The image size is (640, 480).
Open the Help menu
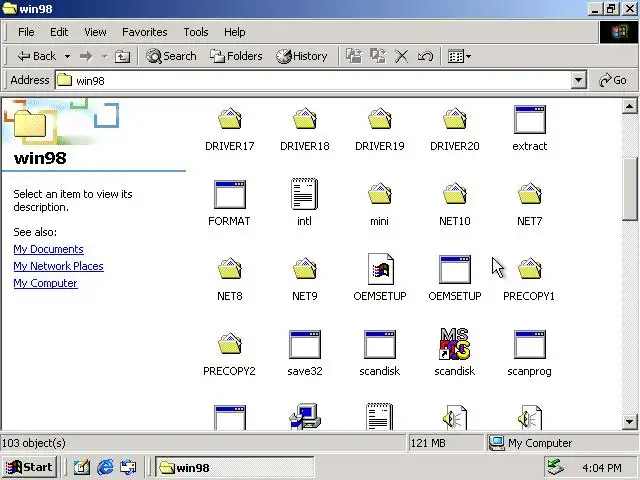click(x=234, y=32)
